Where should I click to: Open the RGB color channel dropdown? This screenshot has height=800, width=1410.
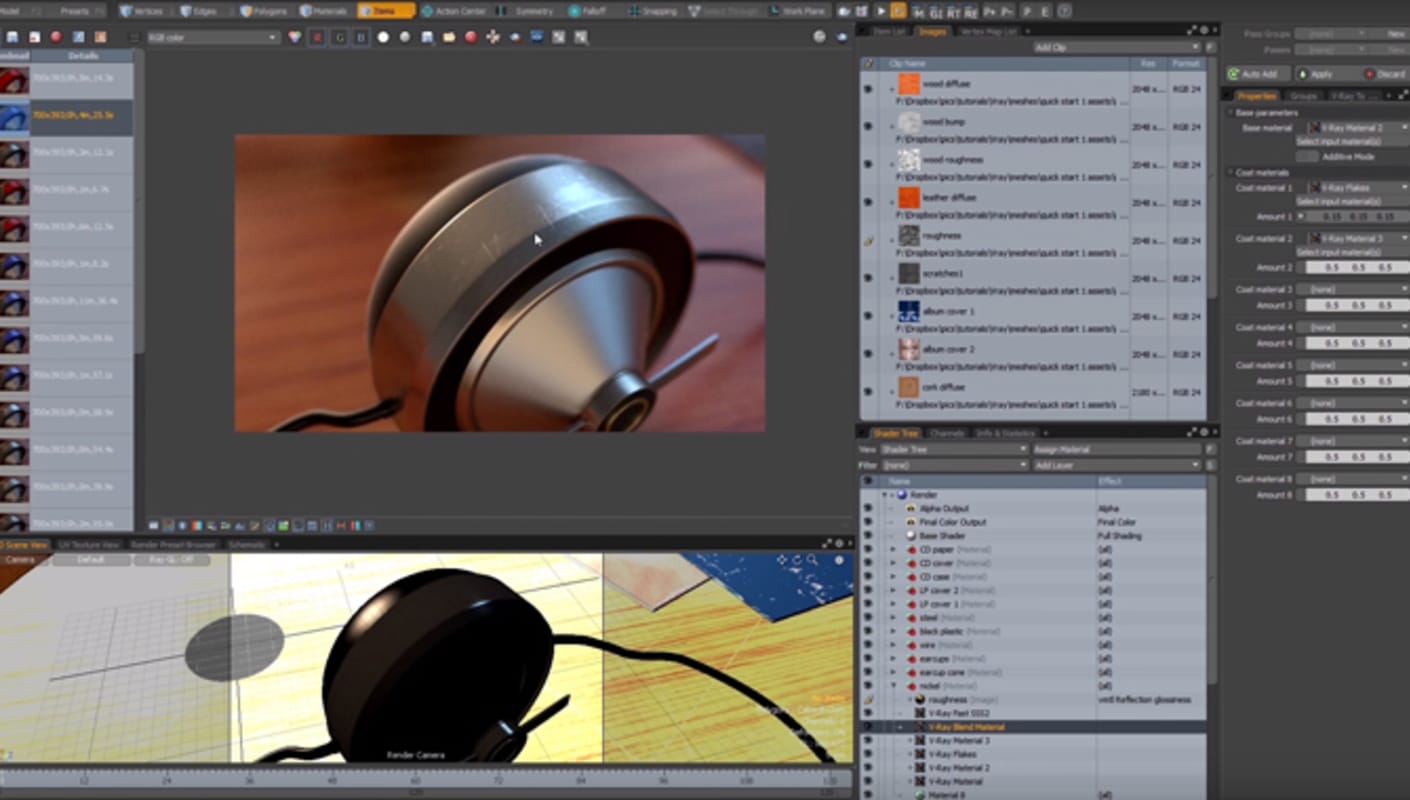coord(212,37)
